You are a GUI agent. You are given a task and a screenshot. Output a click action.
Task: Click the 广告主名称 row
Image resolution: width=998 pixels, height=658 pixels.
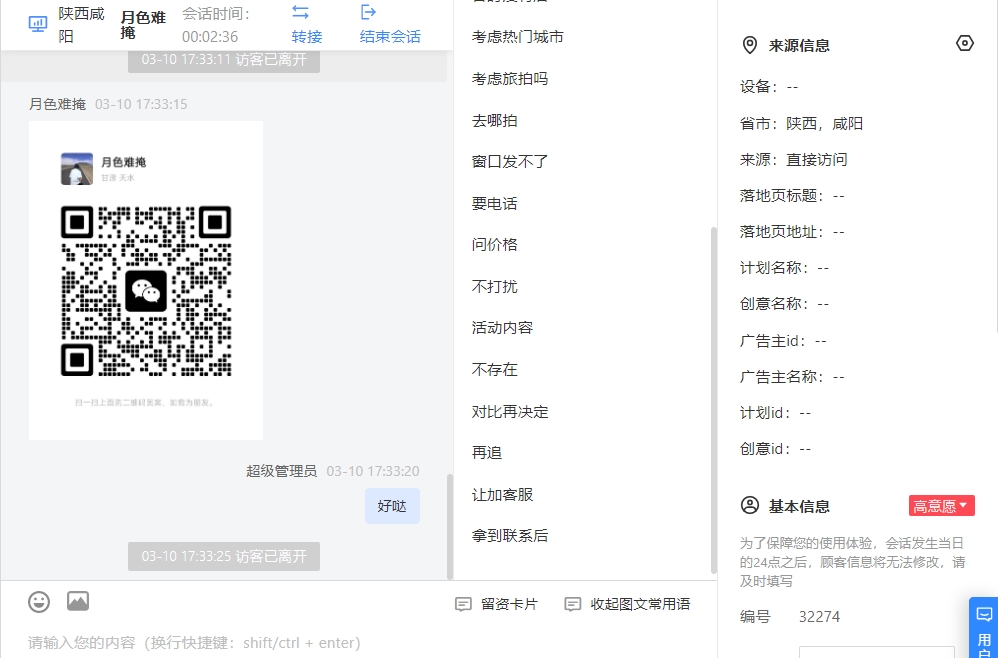point(792,377)
